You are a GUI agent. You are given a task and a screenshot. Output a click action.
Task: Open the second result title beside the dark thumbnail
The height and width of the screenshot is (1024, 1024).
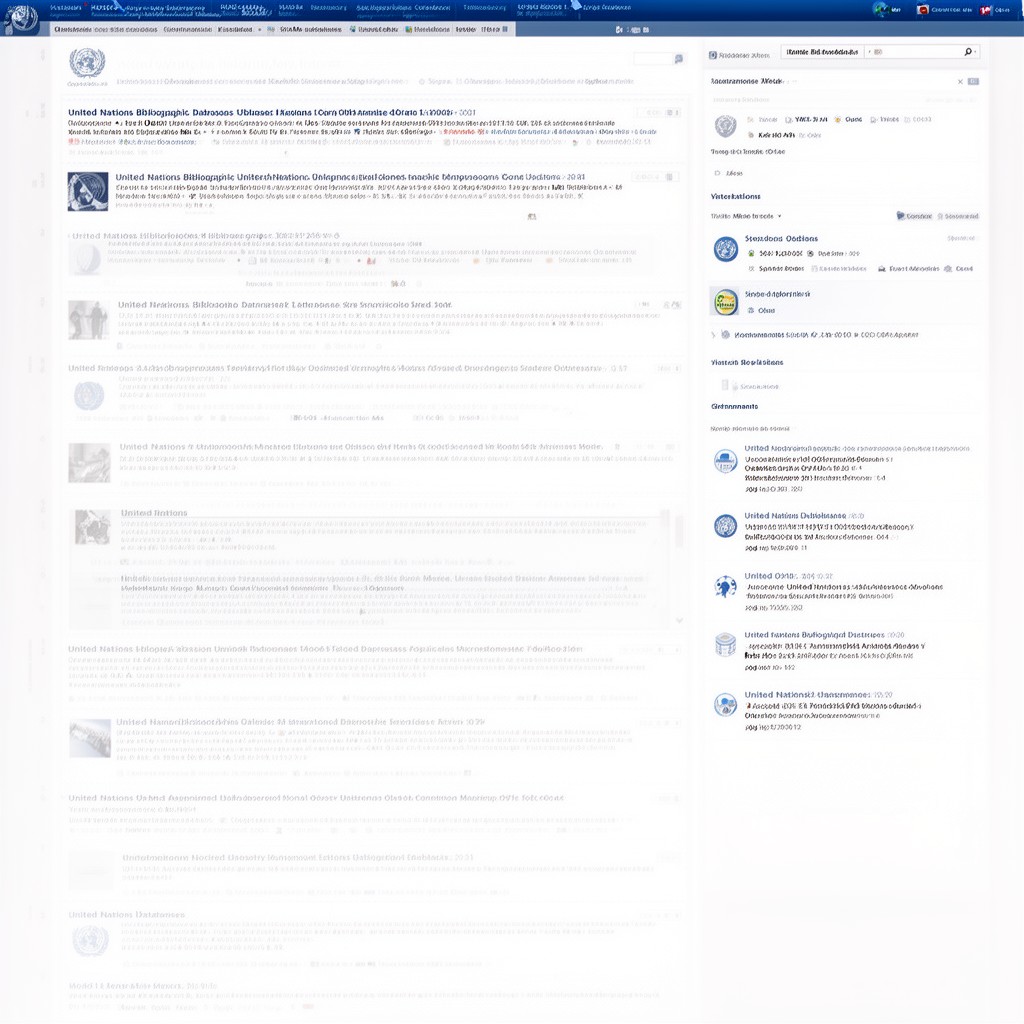pyautogui.click(x=350, y=177)
